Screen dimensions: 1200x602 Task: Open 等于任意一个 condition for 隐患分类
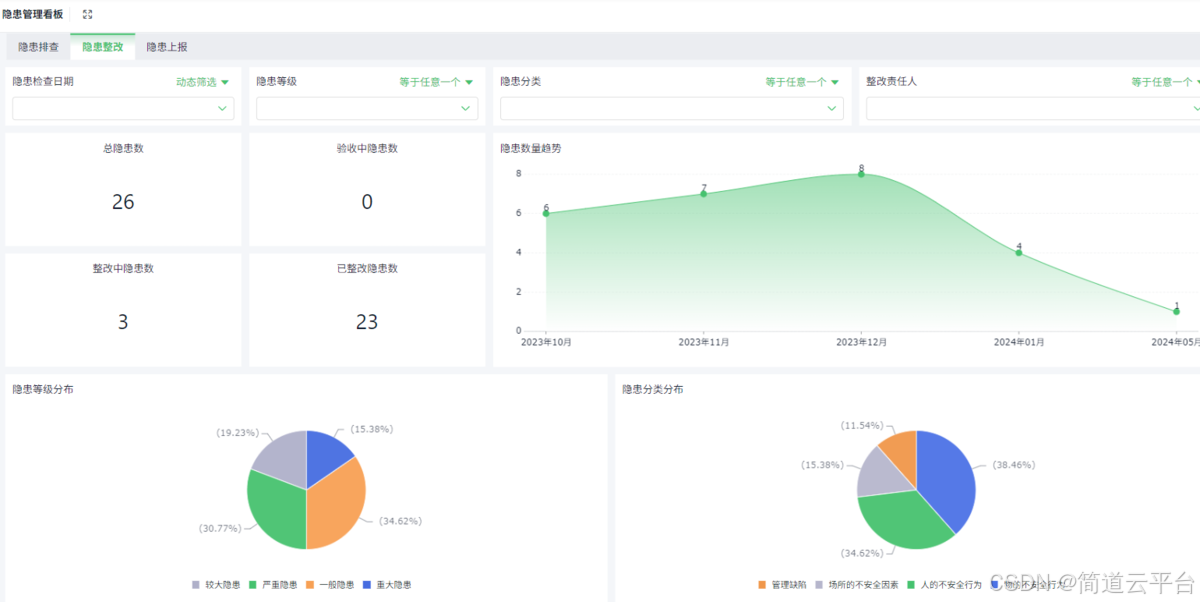(x=802, y=82)
